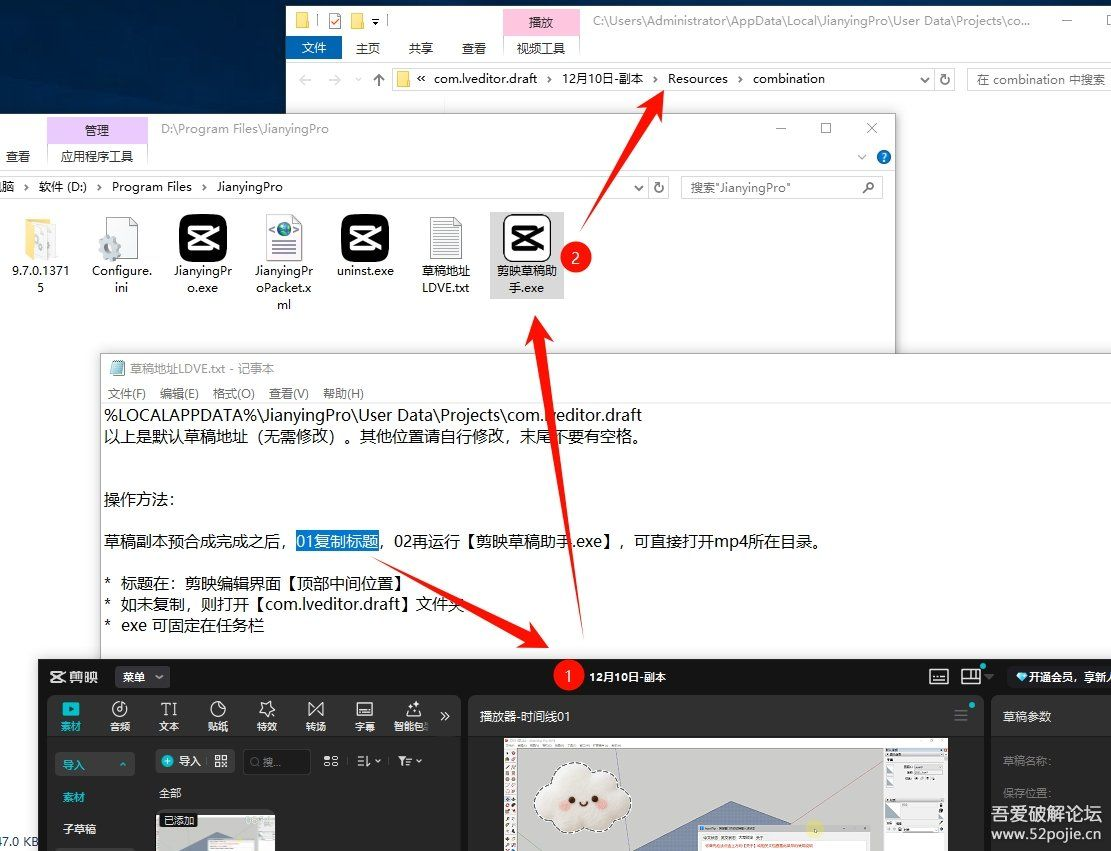Go to Program Files in the breadcrumb
The image size is (1111, 851).
coord(152,187)
